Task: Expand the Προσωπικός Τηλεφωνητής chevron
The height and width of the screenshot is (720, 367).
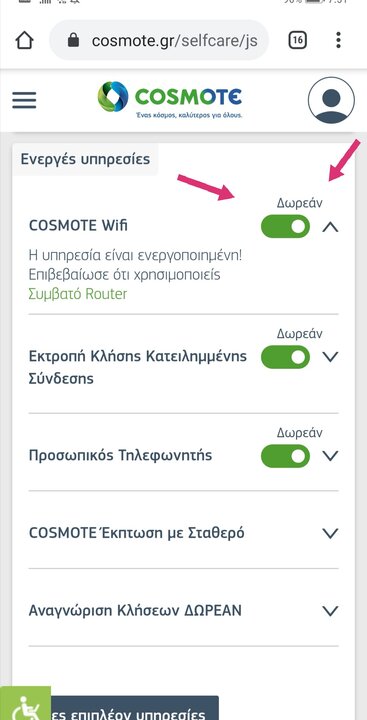Action: click(330, 456)
